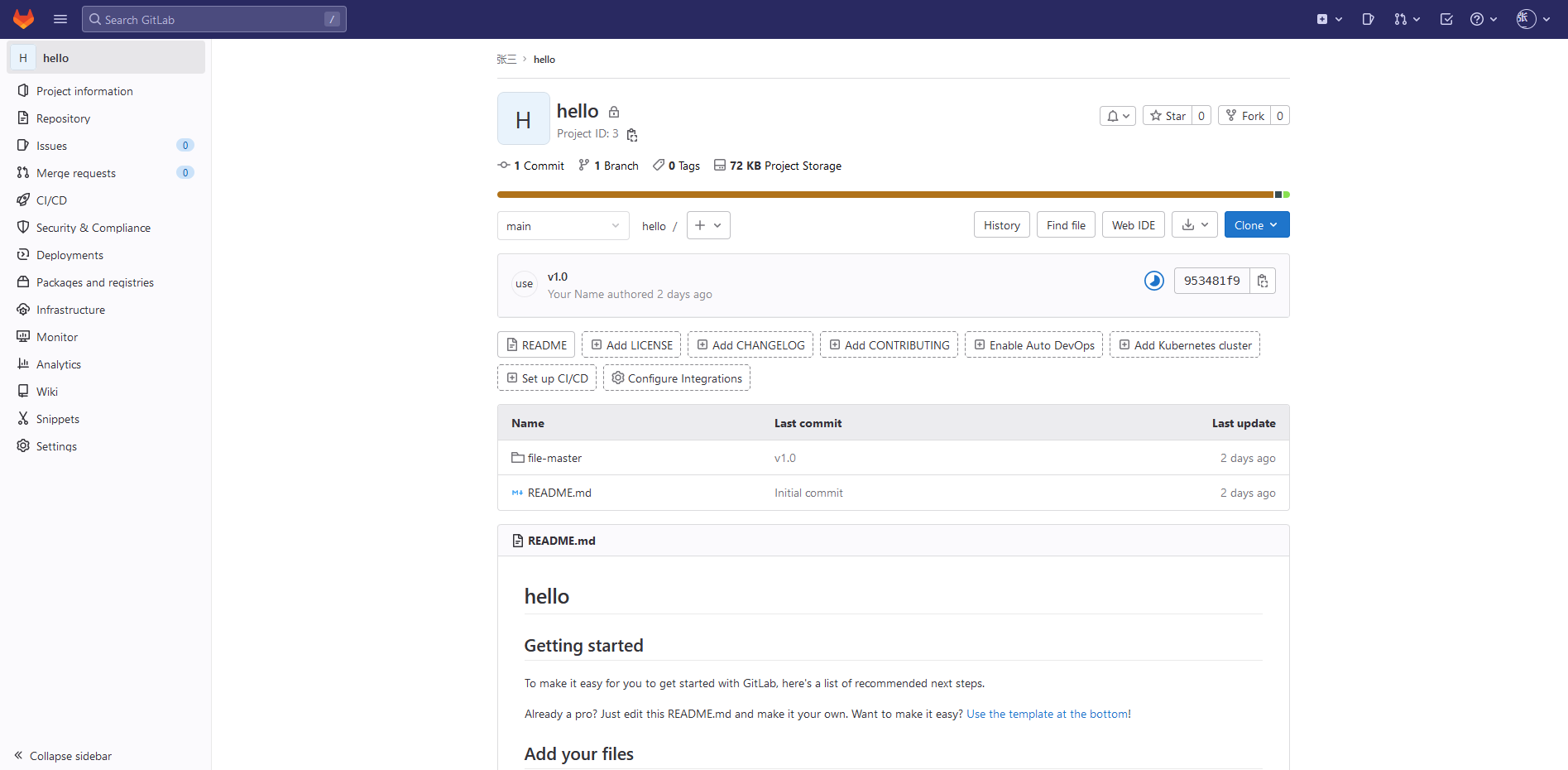Open the Clone dropdown

coord(1257,225)
